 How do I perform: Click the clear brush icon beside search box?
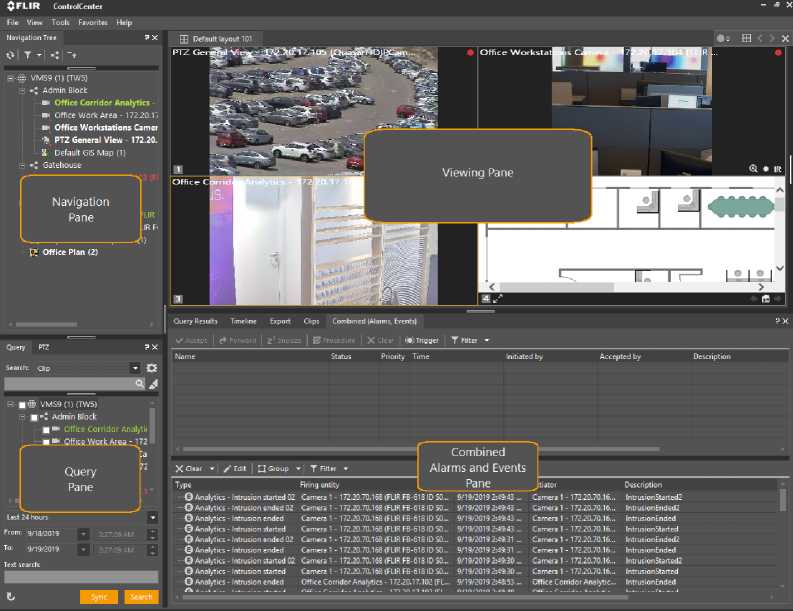pyautogui.click(x=153, y=384)
